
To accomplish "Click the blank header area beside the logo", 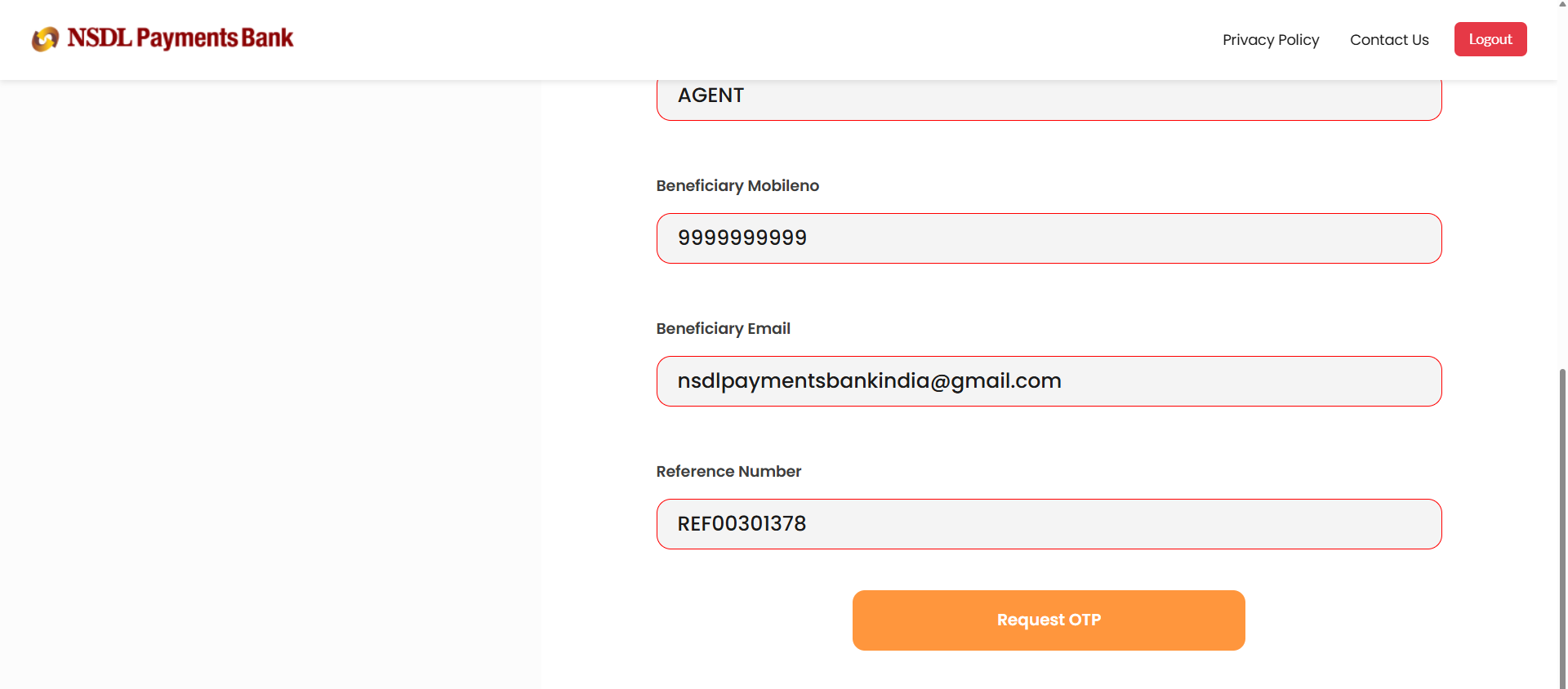I will [x=735, y=39].
